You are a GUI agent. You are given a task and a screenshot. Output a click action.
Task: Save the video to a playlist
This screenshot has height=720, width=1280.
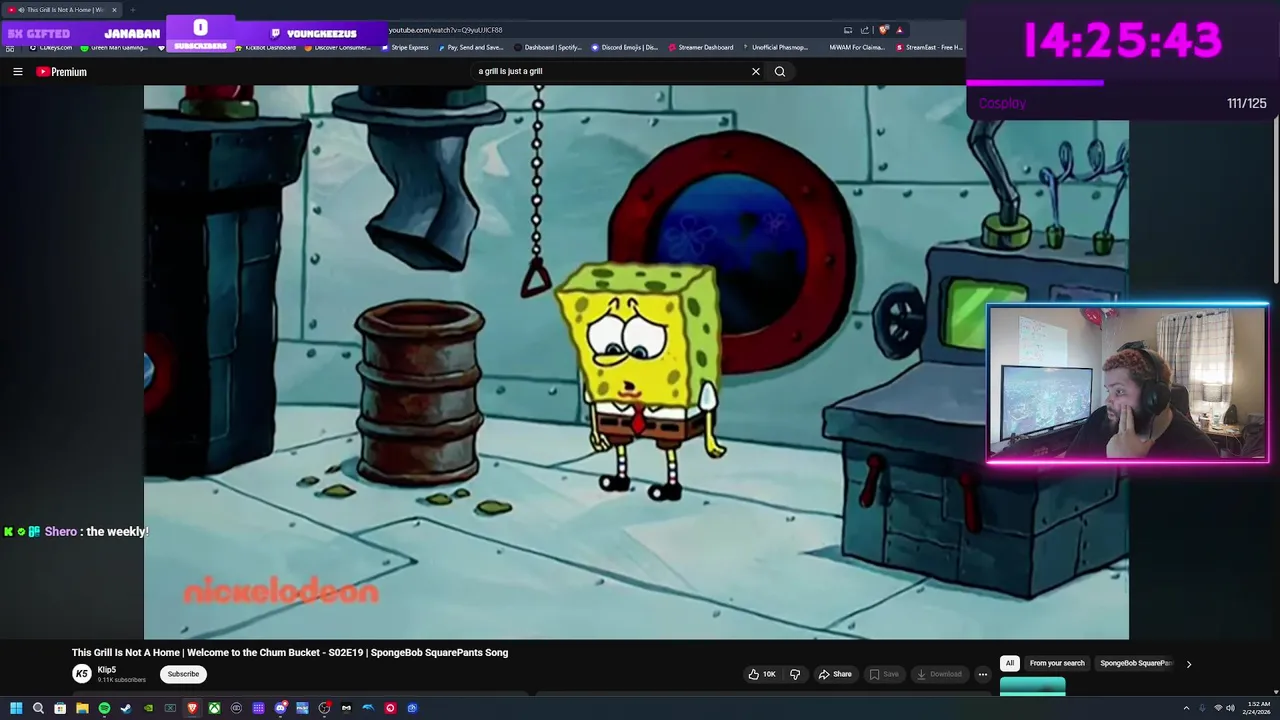(884, 674)
